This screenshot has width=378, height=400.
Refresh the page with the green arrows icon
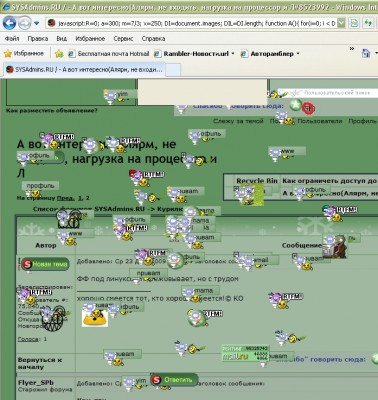(x=368, y=23)
